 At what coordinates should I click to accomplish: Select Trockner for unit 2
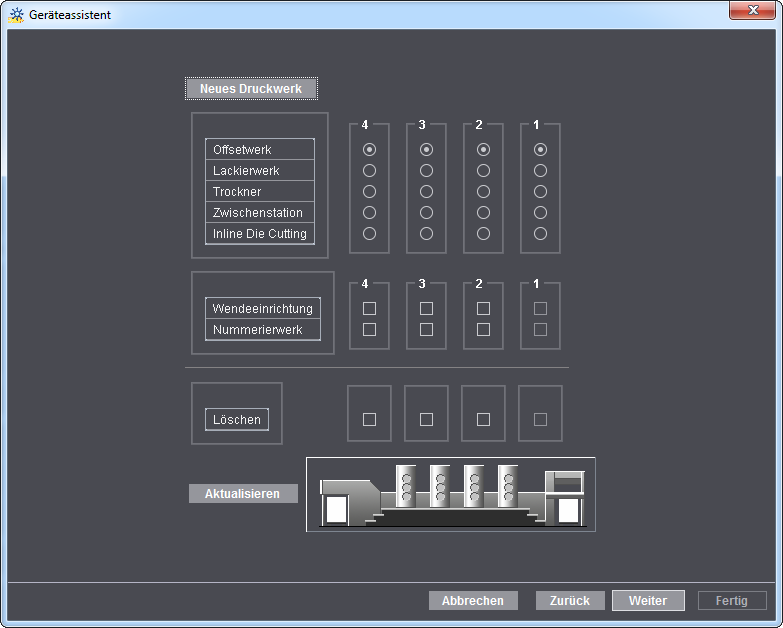pos(483,192)
